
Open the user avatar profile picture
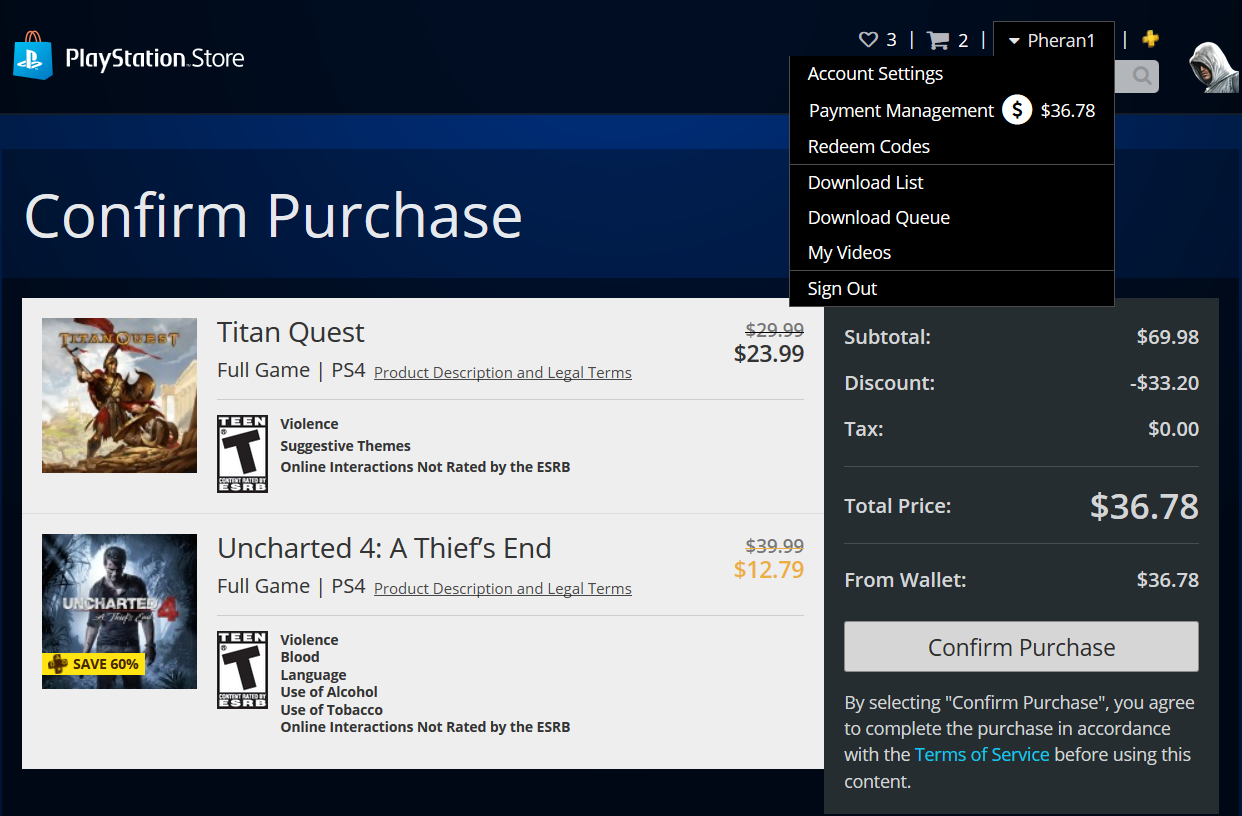tap(1213, 67)
